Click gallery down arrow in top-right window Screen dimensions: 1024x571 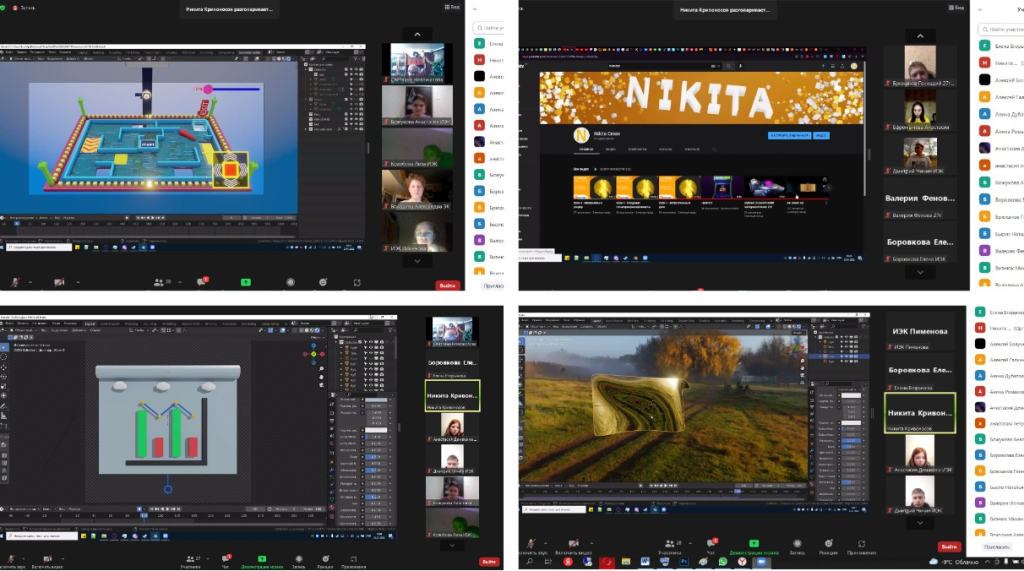(920, 272)
